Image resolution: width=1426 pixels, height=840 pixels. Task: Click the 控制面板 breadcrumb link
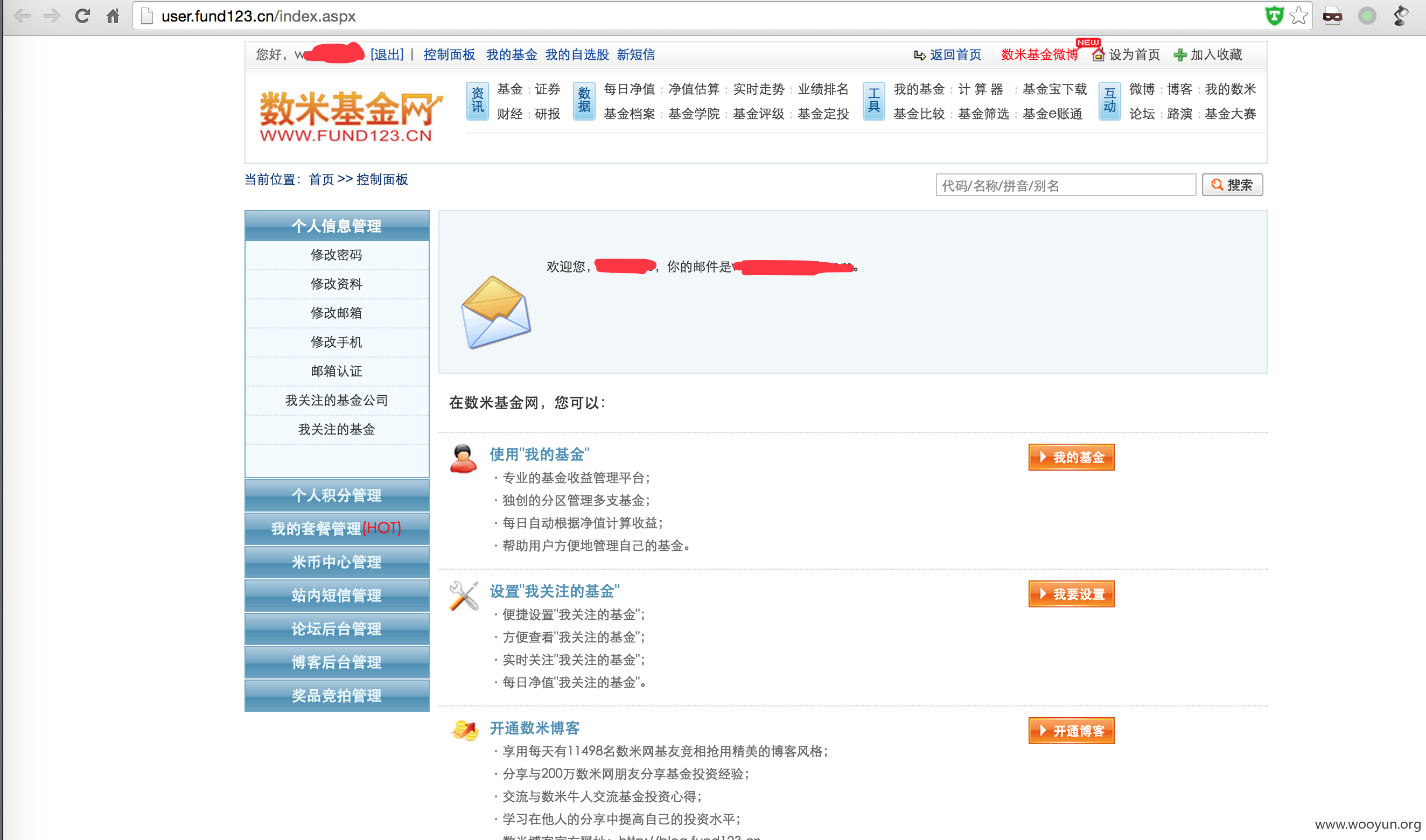coord(382,180)
